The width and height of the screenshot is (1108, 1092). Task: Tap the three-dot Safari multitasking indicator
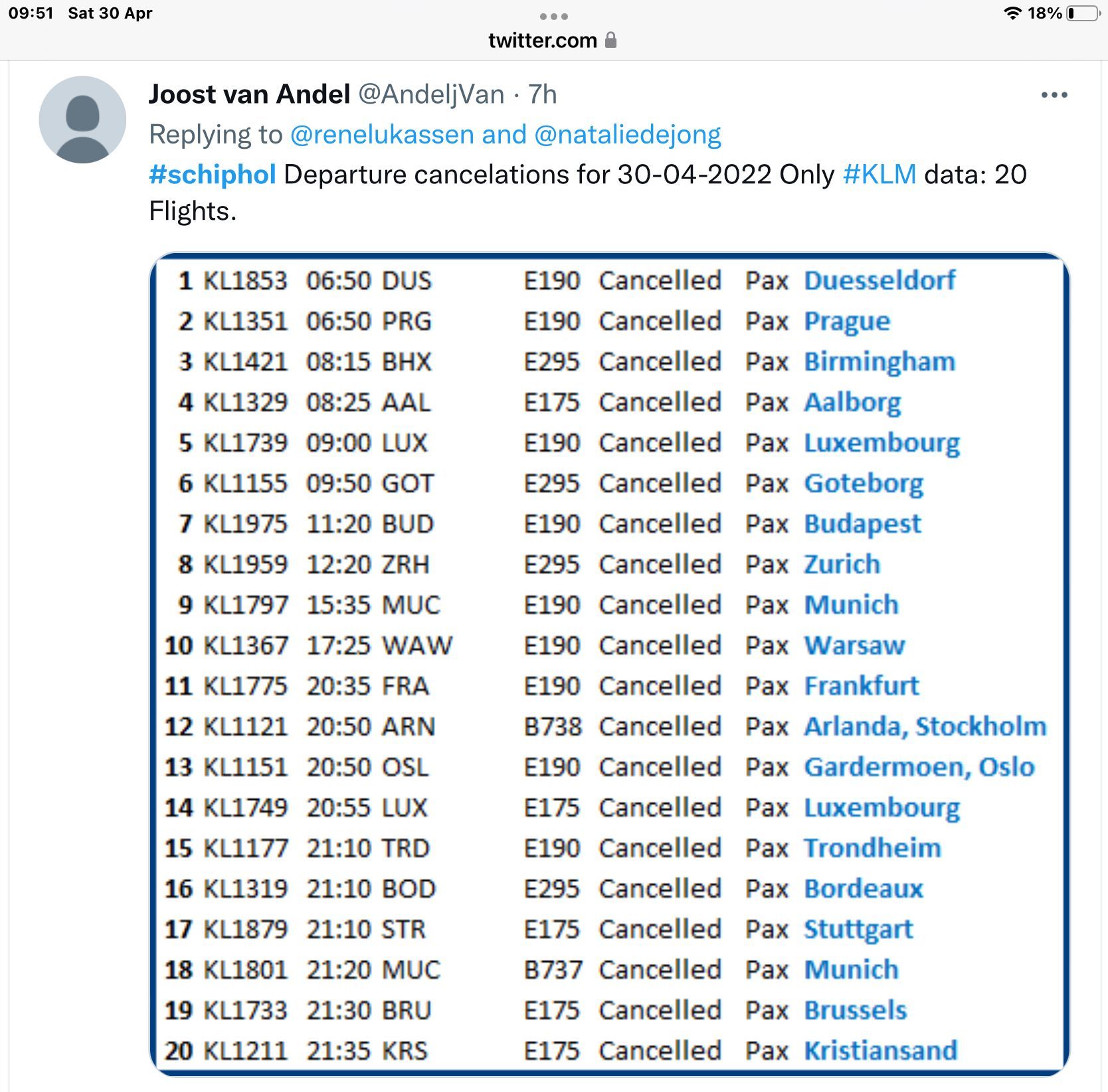tap(554, 17)
